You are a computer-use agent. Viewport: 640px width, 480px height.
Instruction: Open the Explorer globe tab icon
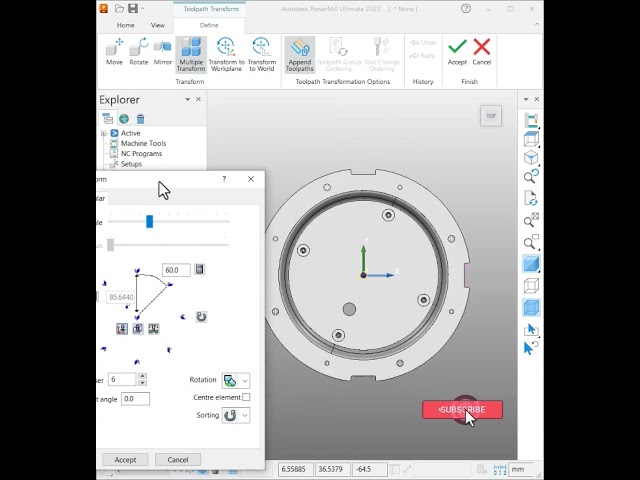[x=124, y=119]
